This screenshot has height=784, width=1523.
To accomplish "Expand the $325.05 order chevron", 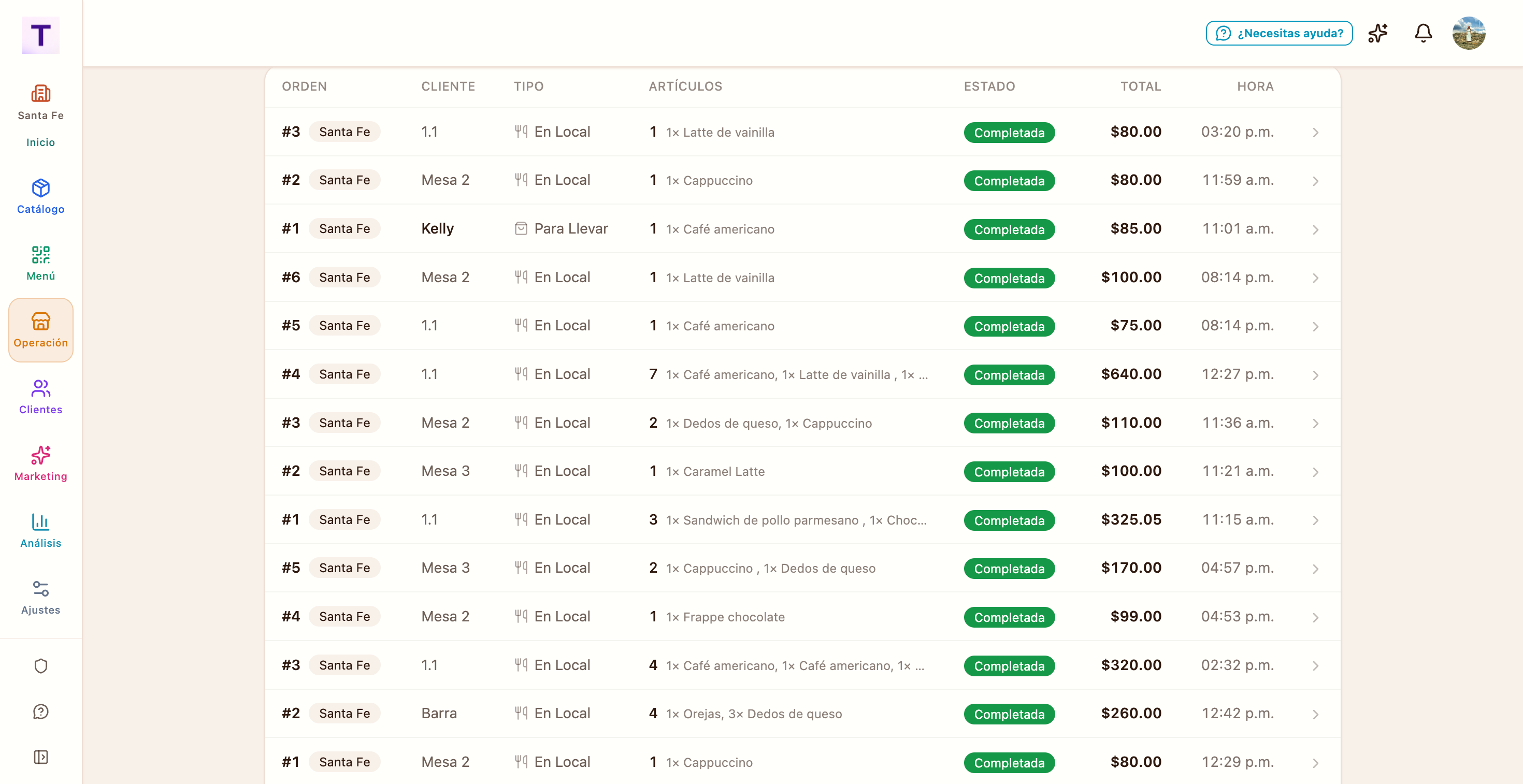I will click(1315, 520).
